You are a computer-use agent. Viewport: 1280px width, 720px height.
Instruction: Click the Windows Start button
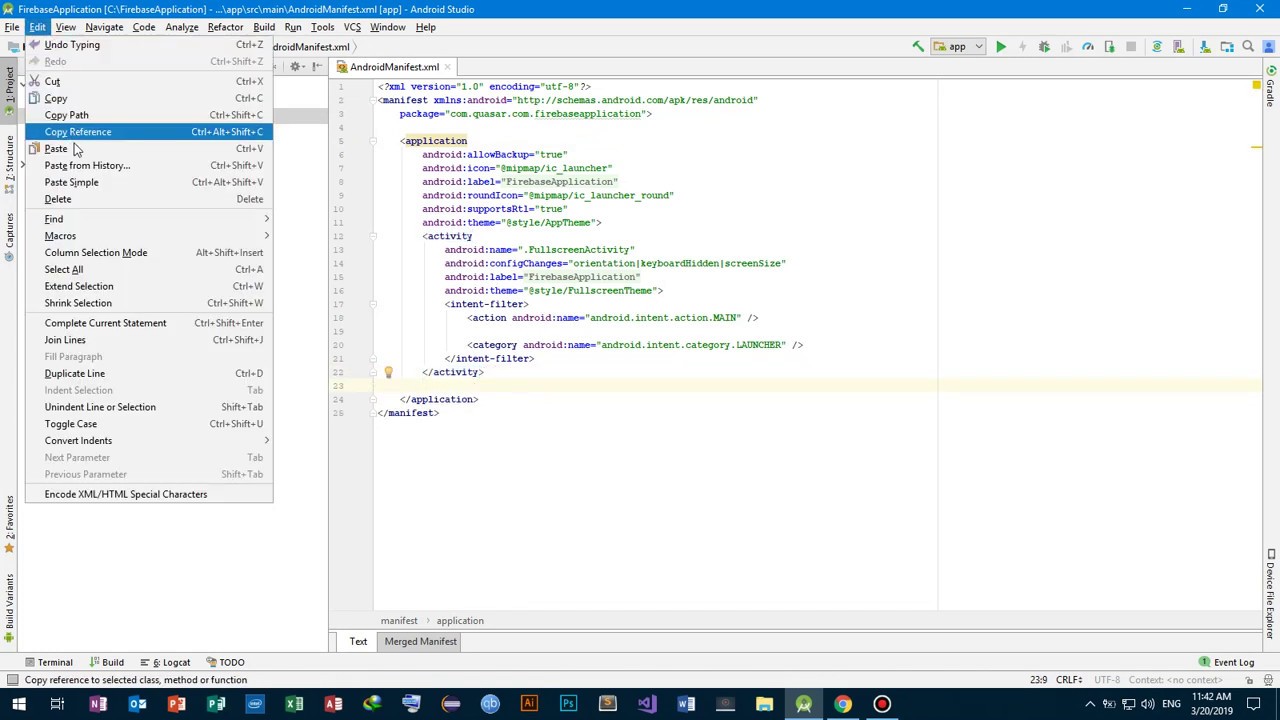coord(19,704)
